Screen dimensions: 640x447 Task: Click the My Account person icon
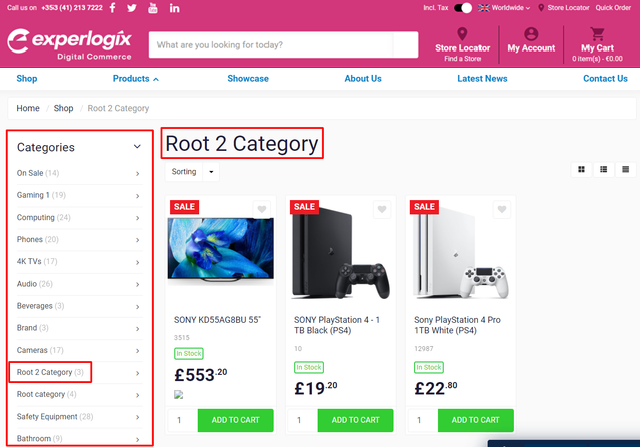(x=531, y=33)
